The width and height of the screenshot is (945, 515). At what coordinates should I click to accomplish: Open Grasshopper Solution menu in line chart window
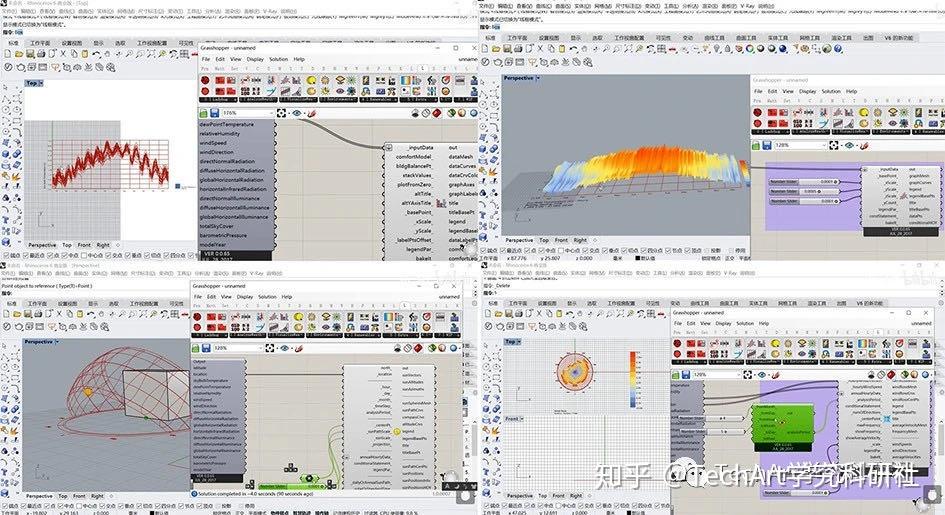(278, 59)
